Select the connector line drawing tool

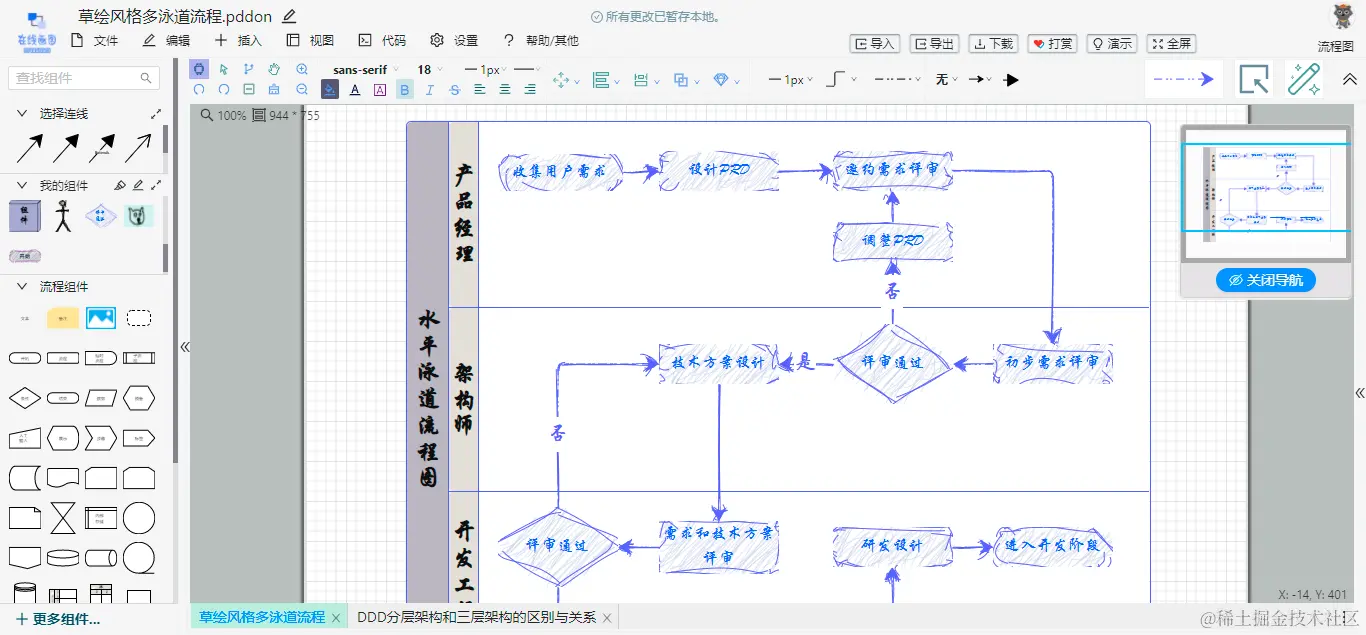(x=249, y=70)
